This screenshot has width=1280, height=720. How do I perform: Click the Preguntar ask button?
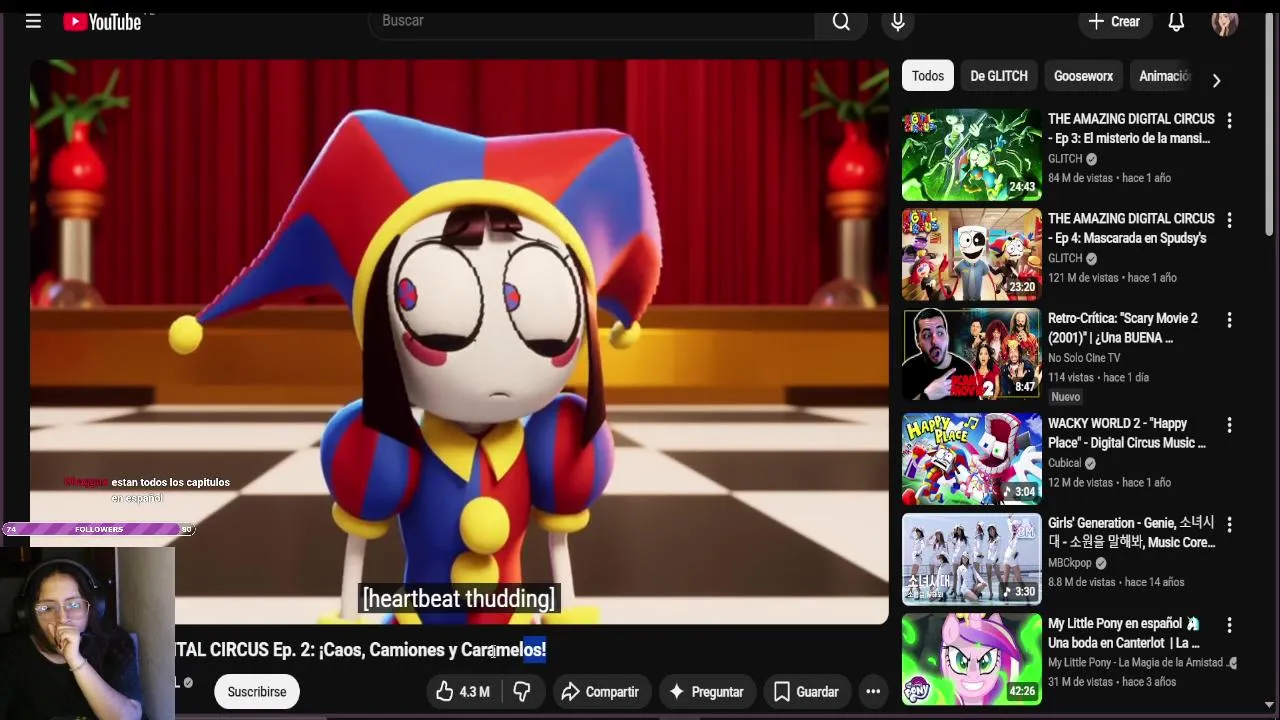[x=706, y=692]
